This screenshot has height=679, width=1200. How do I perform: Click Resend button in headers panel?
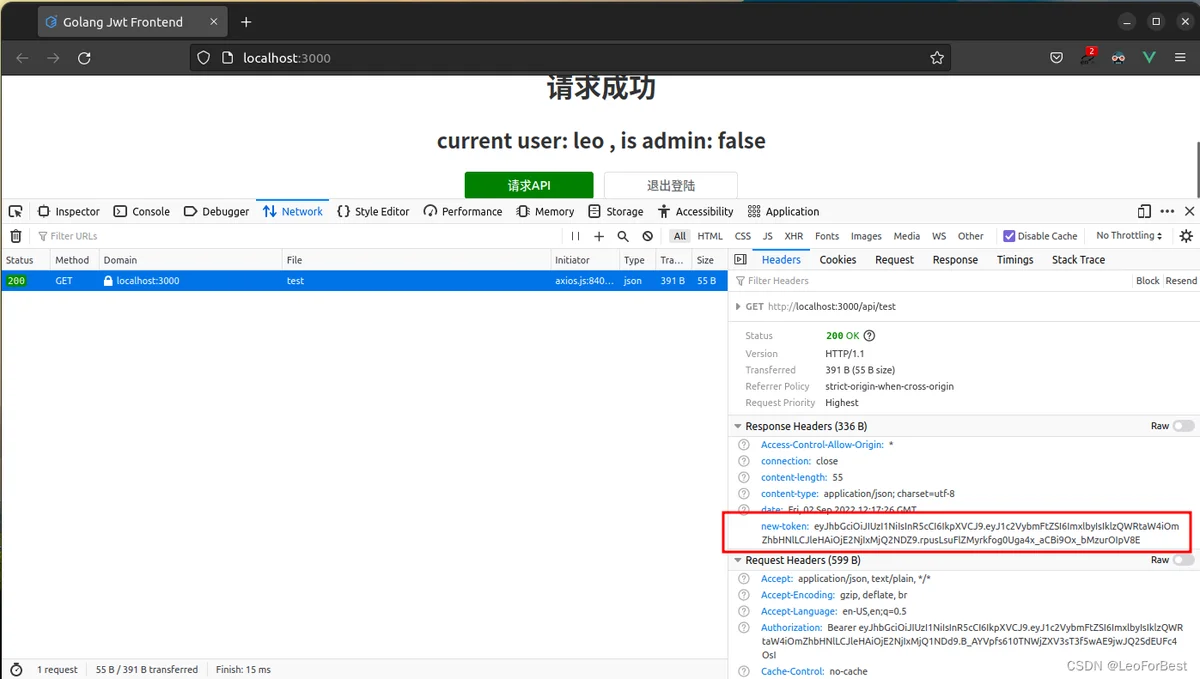tap(1181, 281)
